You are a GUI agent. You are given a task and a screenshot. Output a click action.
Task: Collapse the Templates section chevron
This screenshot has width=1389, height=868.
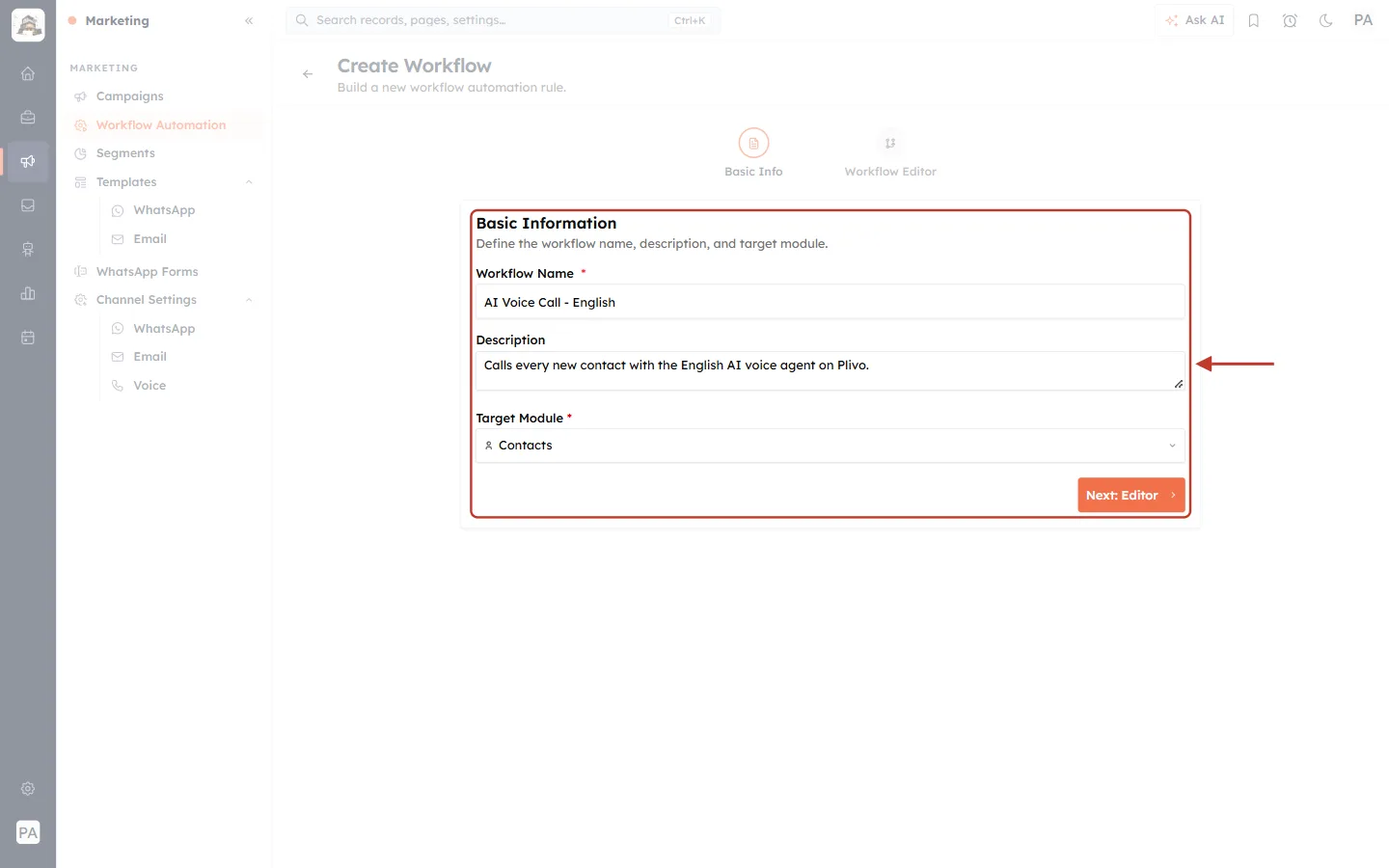(x=249, y=182)
